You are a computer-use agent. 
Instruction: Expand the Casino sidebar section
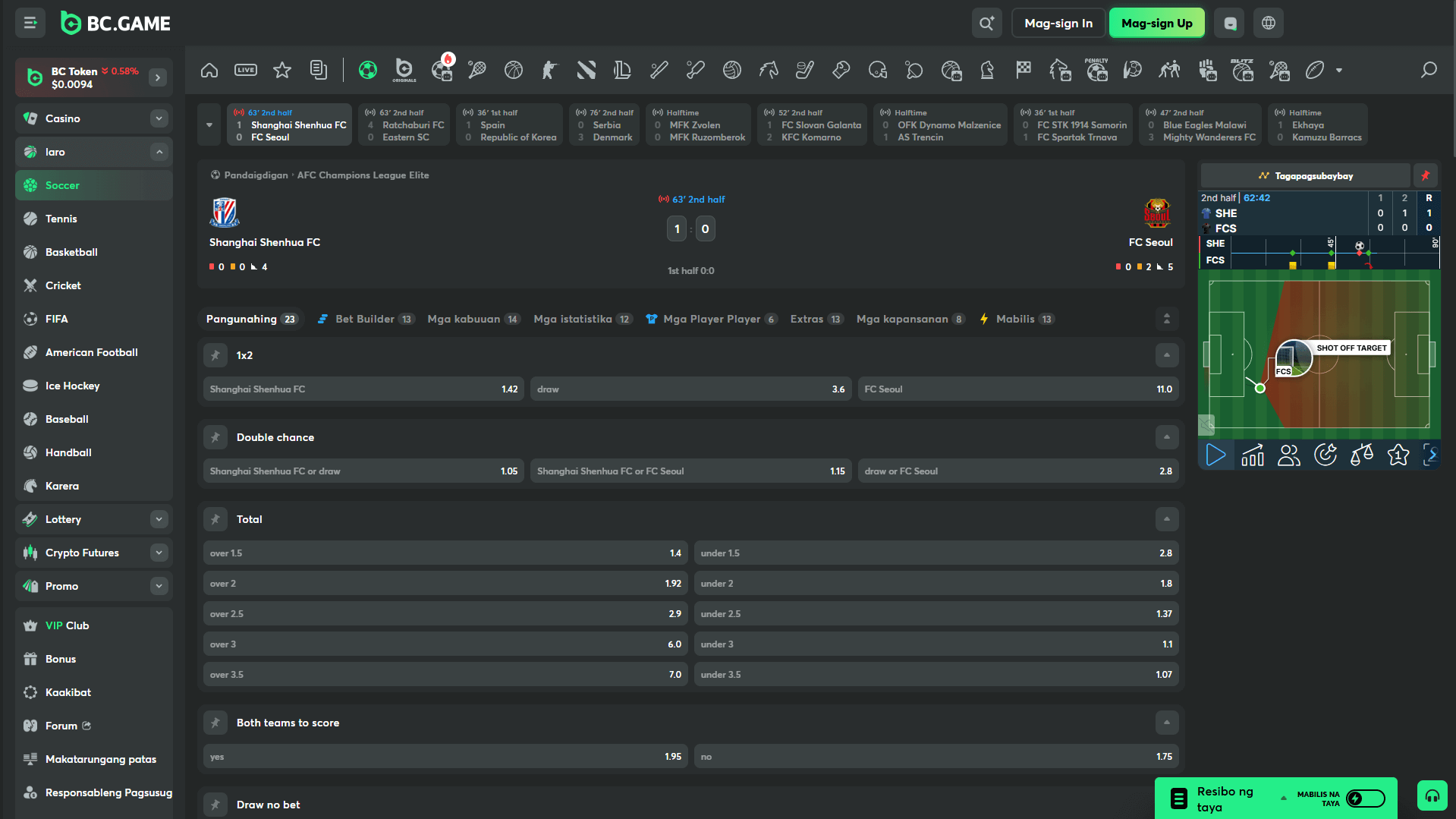(159, 118)
